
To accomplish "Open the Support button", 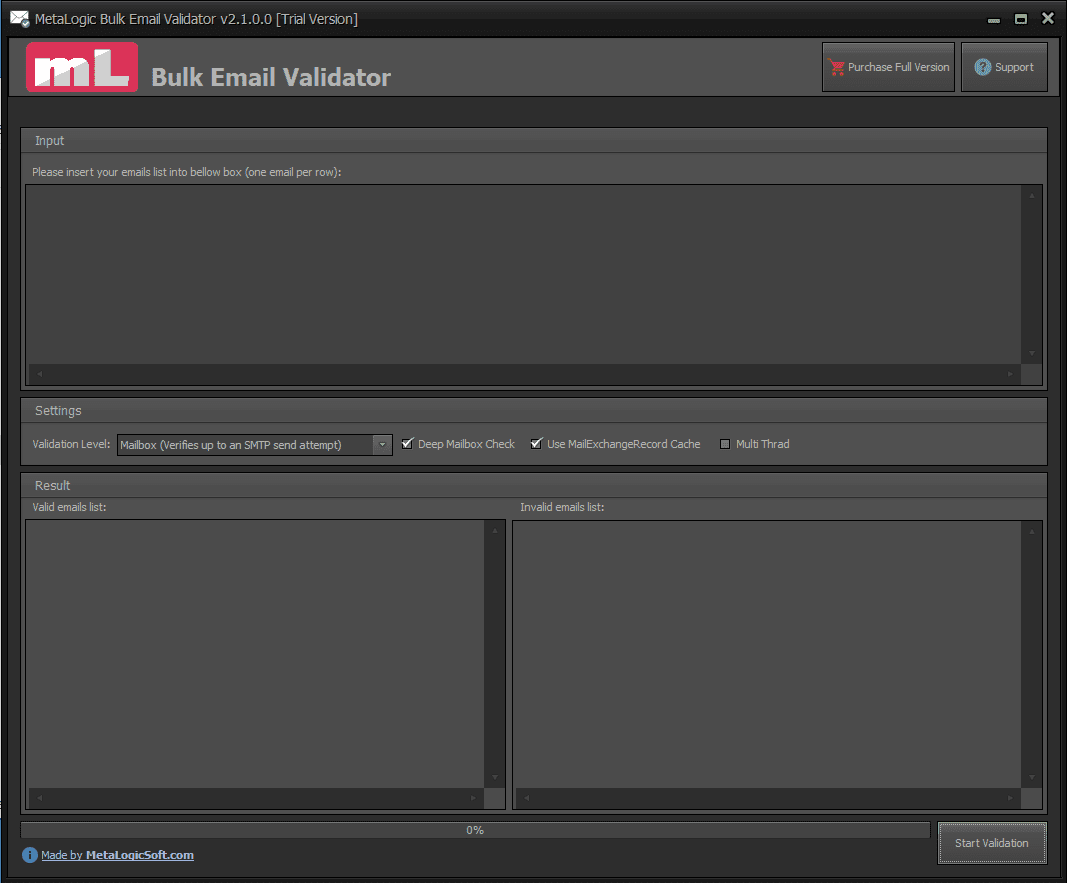I will 1004,67.
